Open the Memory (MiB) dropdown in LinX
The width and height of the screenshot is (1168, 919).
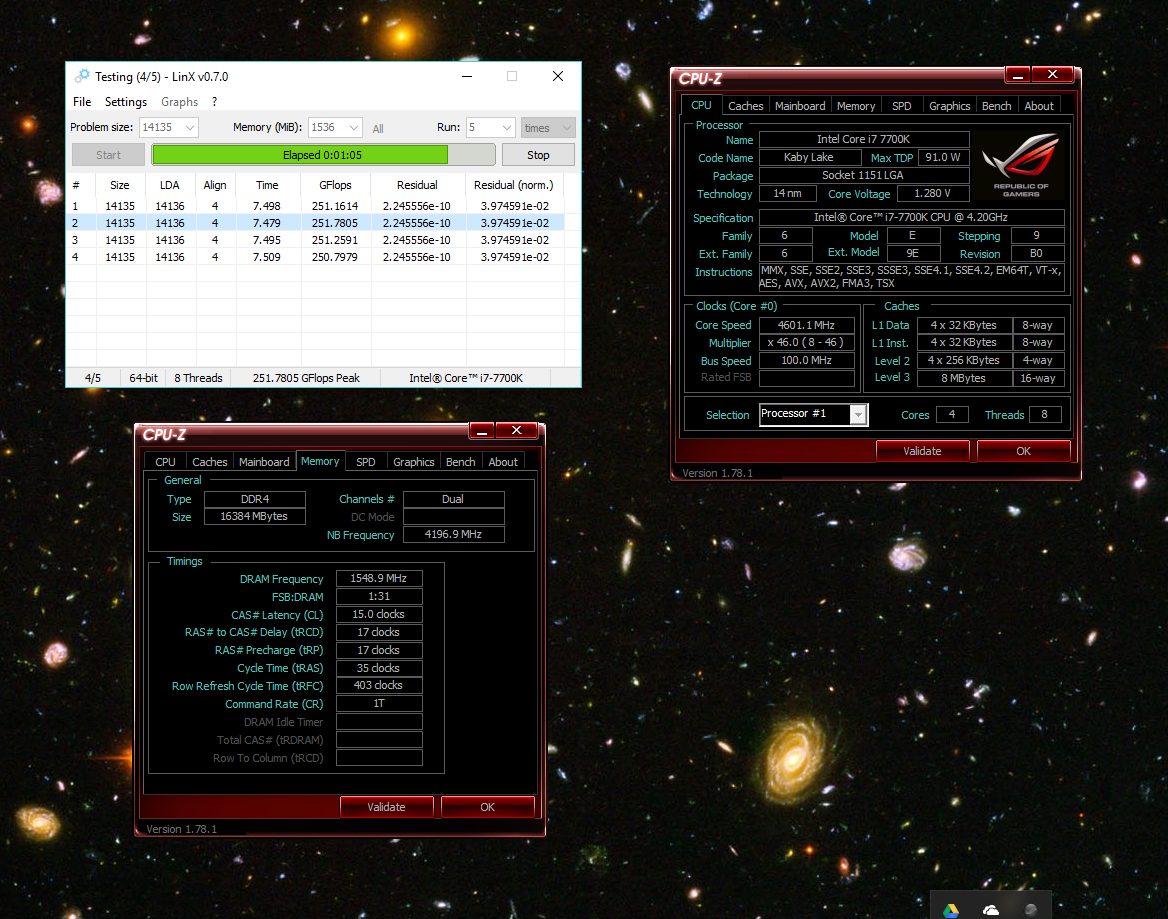point(355,127)
